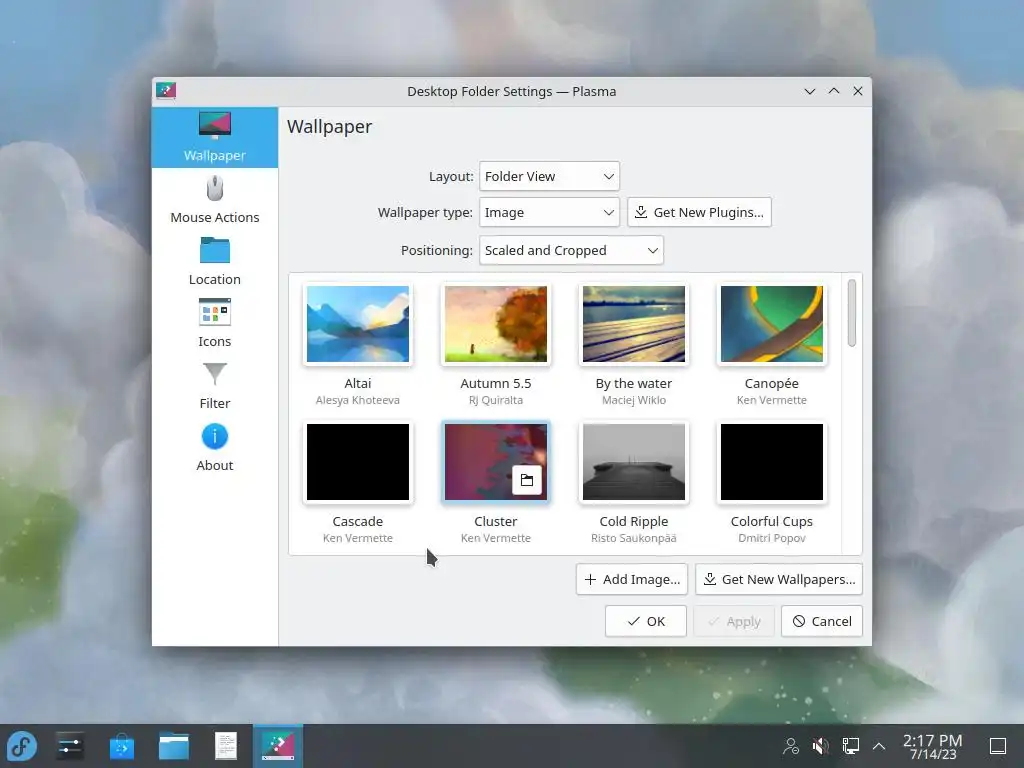This screenshot has width=1024, height=768.
Task: Open the Wallpaper type dropdown
Action: click(549, 212)
